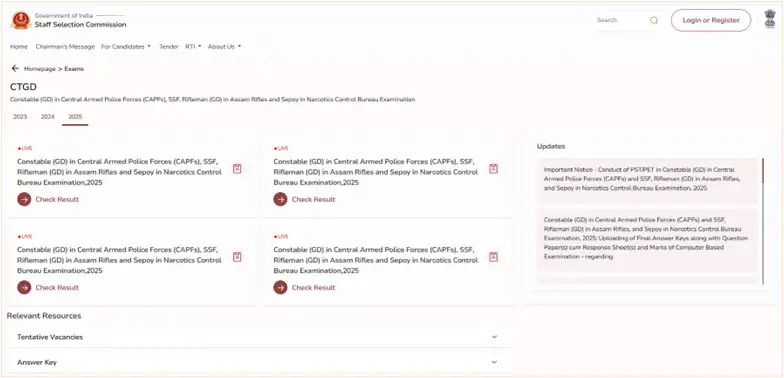The image size is (784, 378).
Task: Go back using the arrow beside Homepage
Action: [x=15, y=68]
